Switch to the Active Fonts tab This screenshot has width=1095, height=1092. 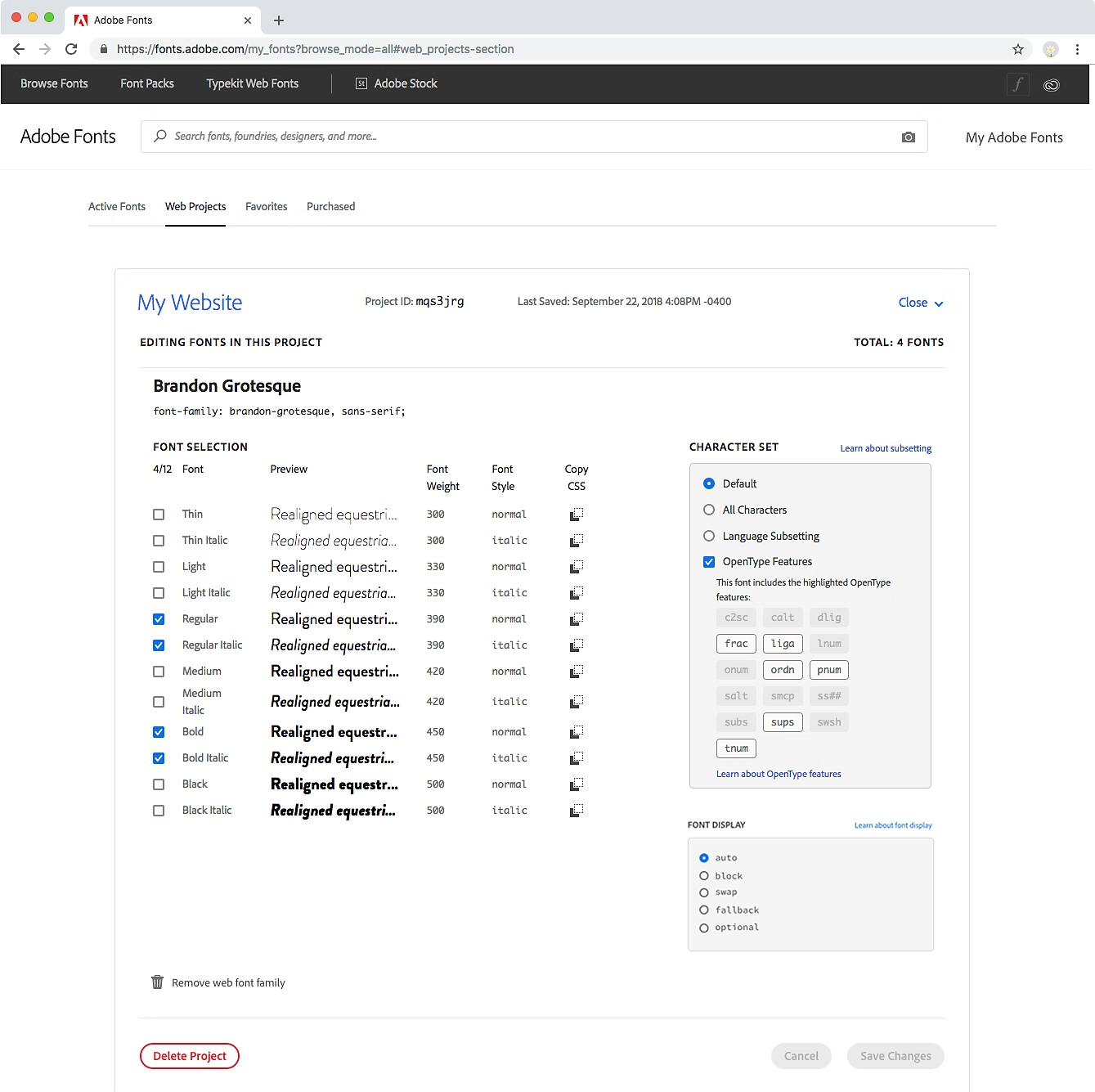click(117, 207)
